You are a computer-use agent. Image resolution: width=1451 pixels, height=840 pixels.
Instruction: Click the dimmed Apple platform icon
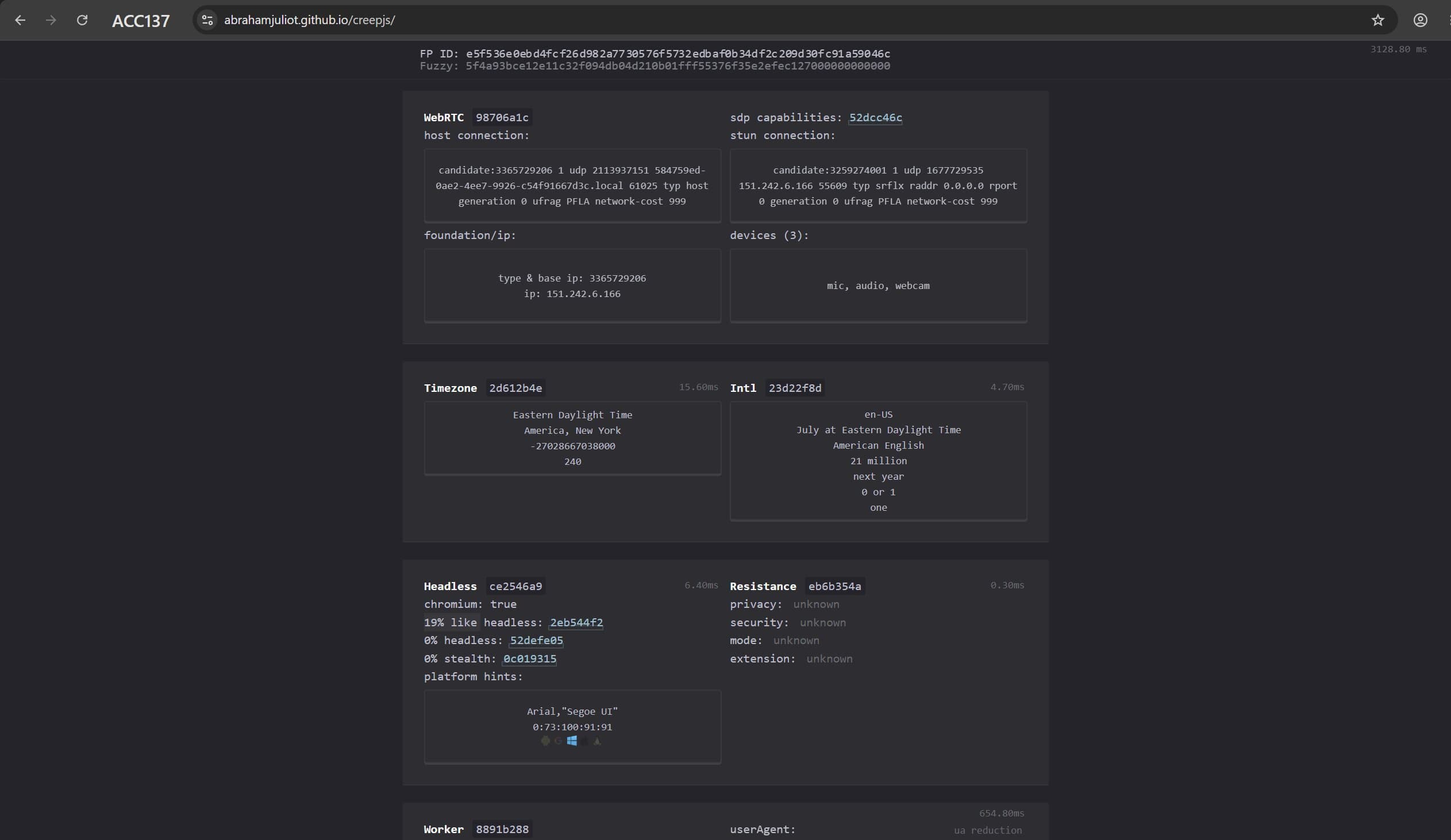tap(584, 741)
